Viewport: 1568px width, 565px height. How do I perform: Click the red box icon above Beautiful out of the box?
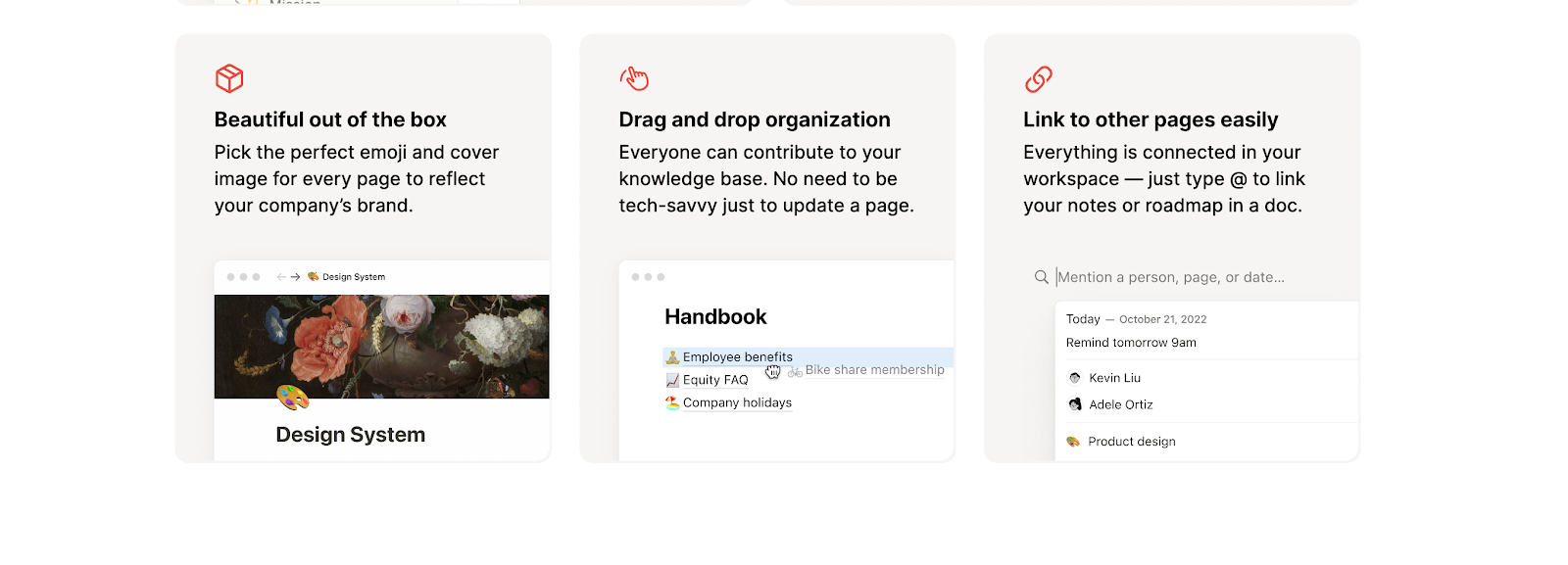[229, 78]
